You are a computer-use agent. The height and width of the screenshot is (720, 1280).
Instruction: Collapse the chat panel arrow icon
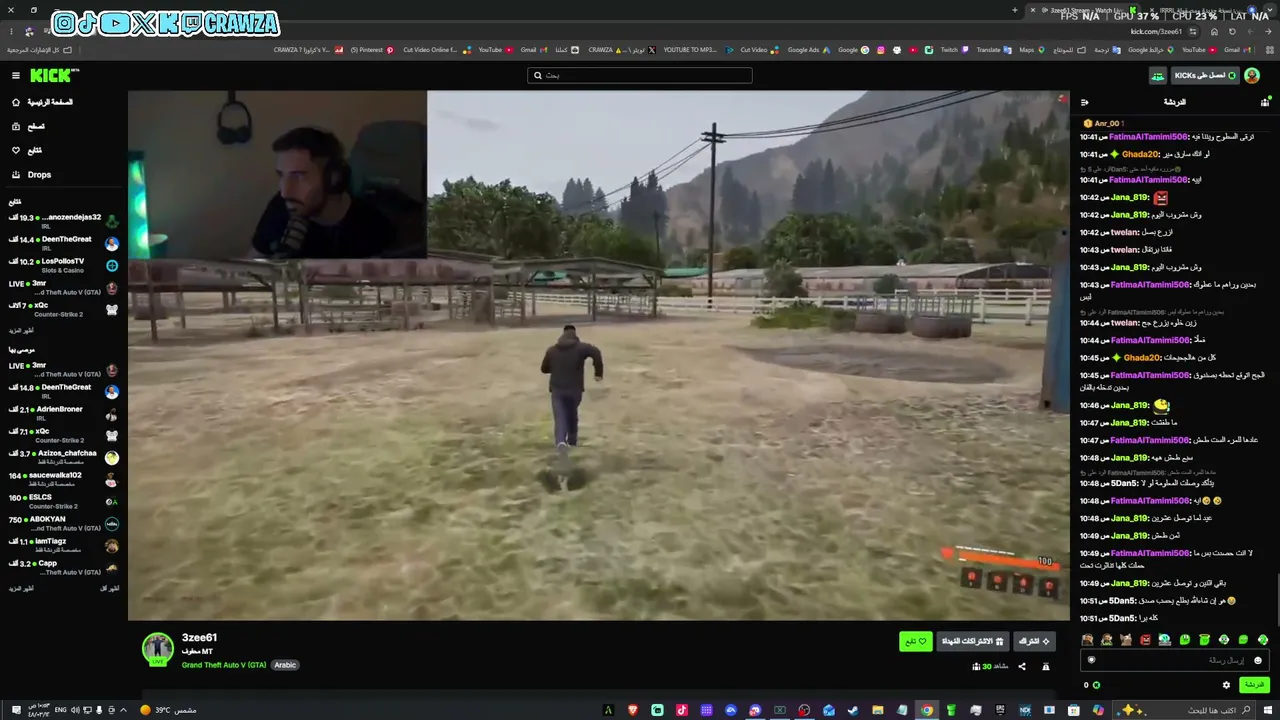pos(1085,102)
